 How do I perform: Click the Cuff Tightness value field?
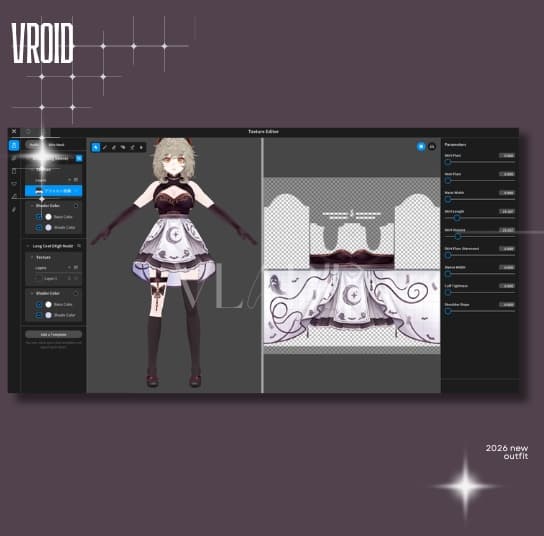tap(507, 286)
